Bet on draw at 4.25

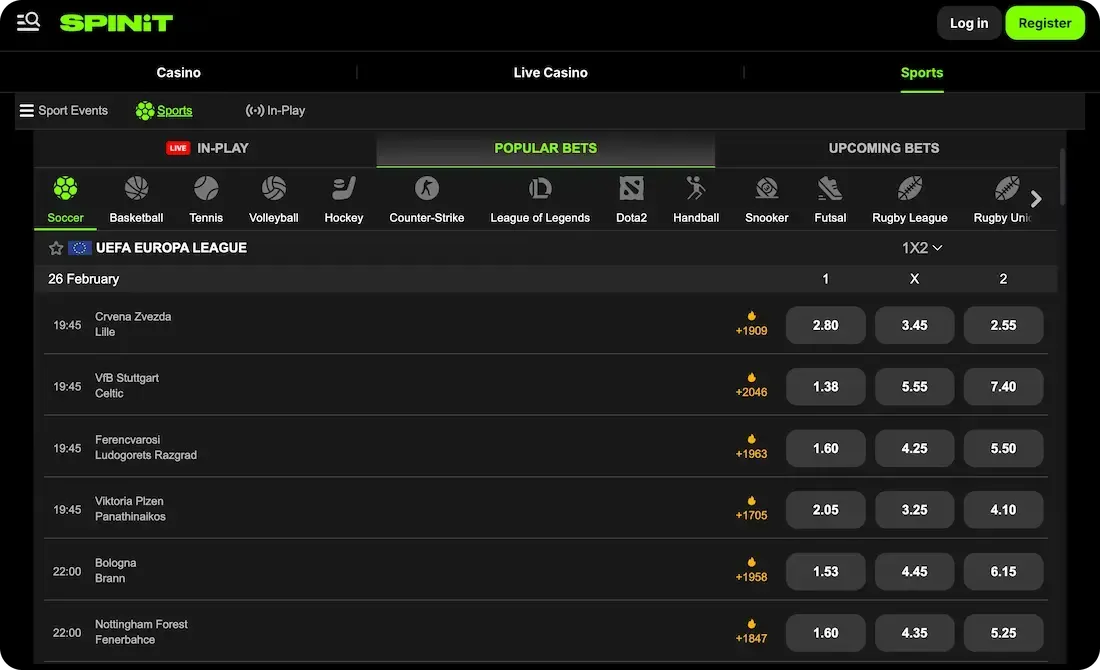click(914, 448)
